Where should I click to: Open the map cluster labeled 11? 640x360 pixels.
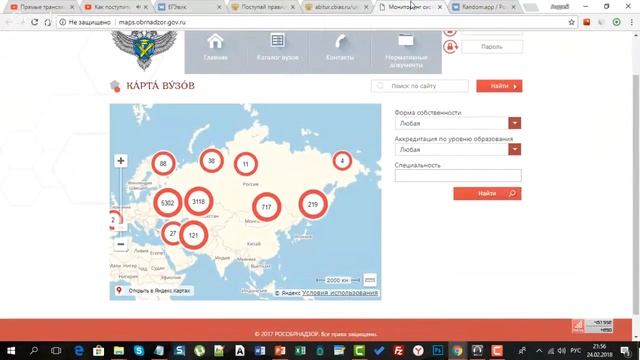[x=246, y=164]
